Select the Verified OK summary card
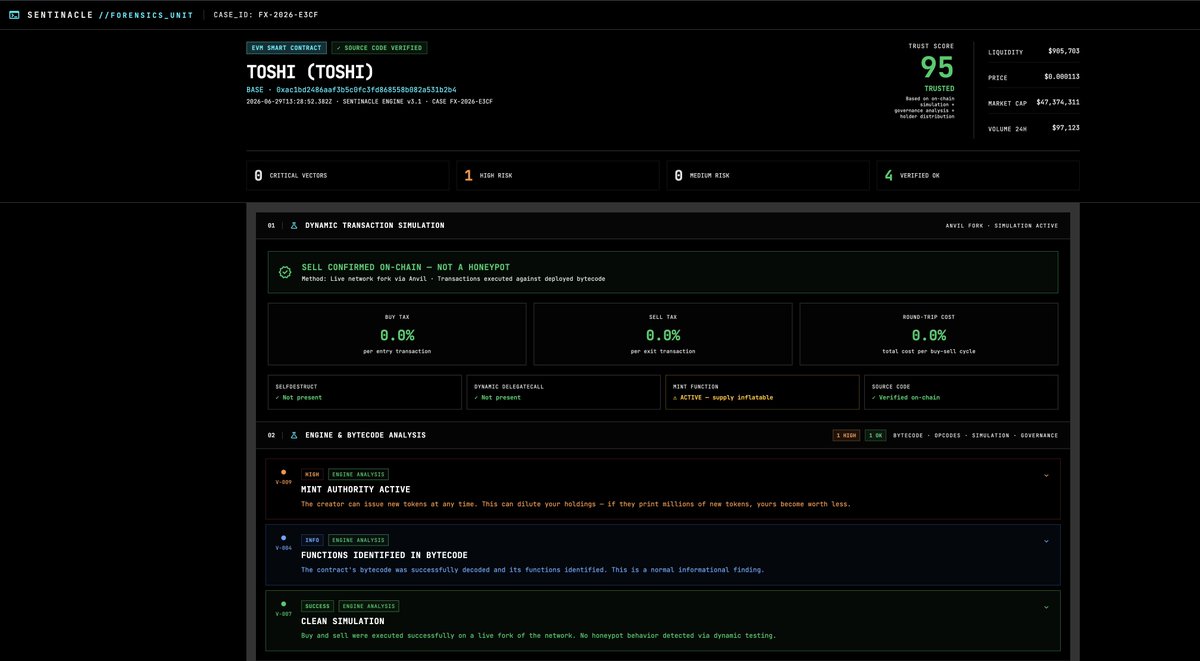The width and height of the screenshot is (1200, 661). [978, 175]
